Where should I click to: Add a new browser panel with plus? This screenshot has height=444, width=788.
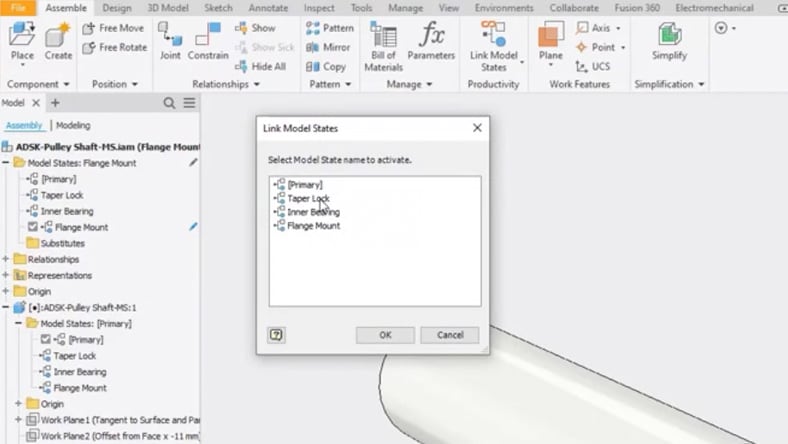55,103
